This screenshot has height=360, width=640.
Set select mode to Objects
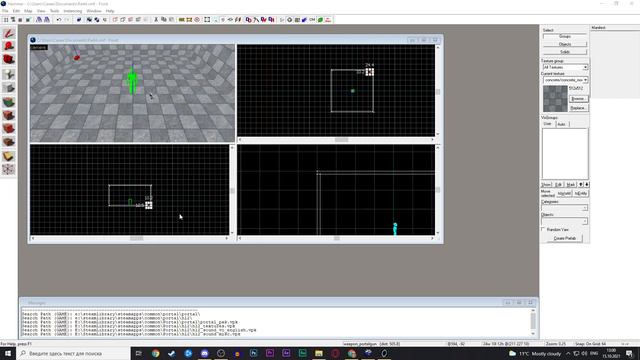point(565,44)
